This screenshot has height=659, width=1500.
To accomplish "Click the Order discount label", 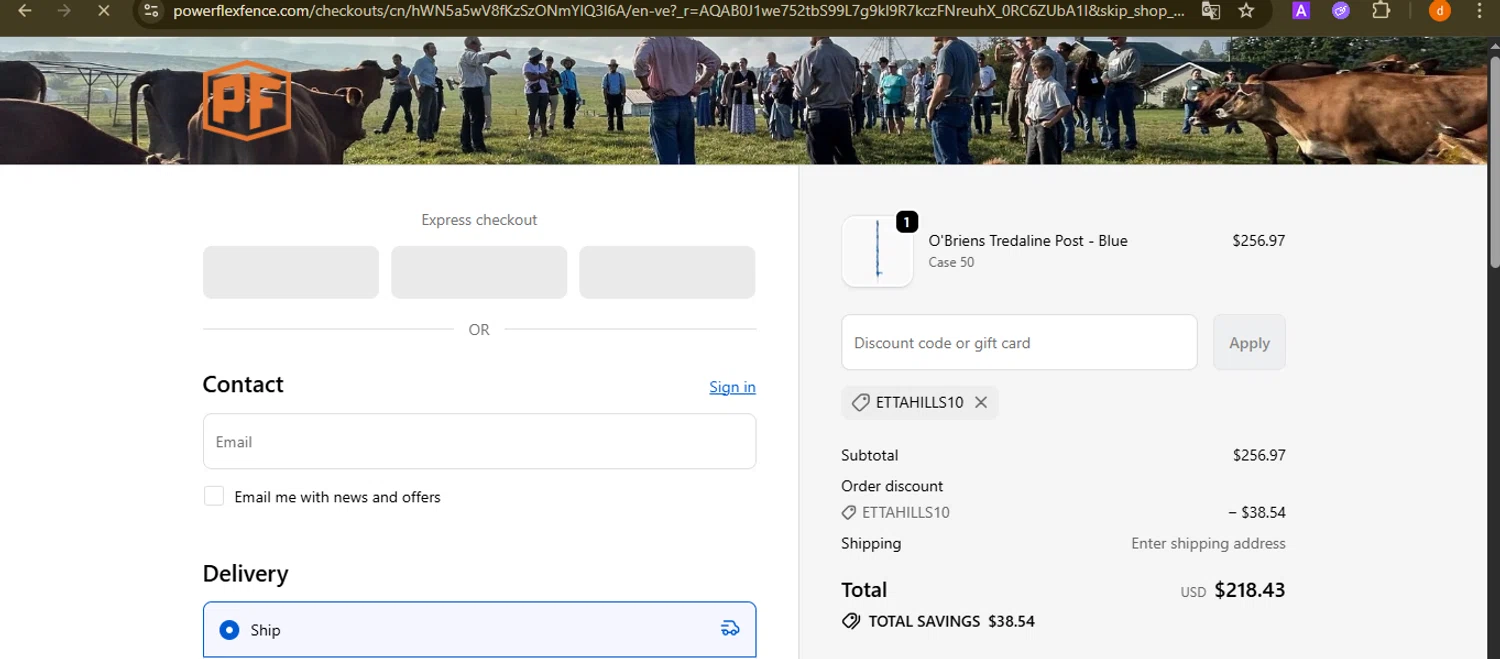I will coord(892,486).
